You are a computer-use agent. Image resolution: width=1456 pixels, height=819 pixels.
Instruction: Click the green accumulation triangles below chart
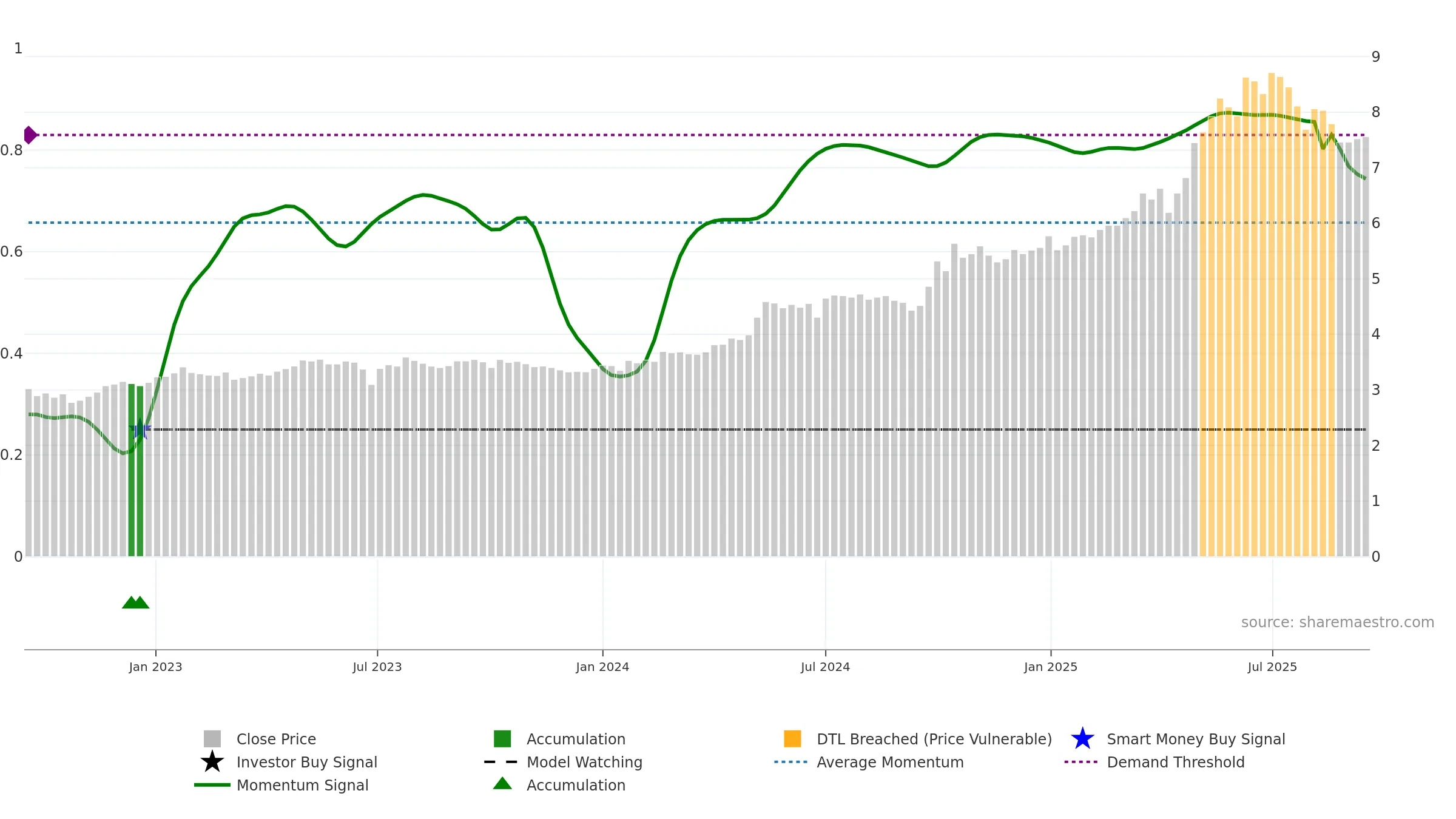coord(136,602)
